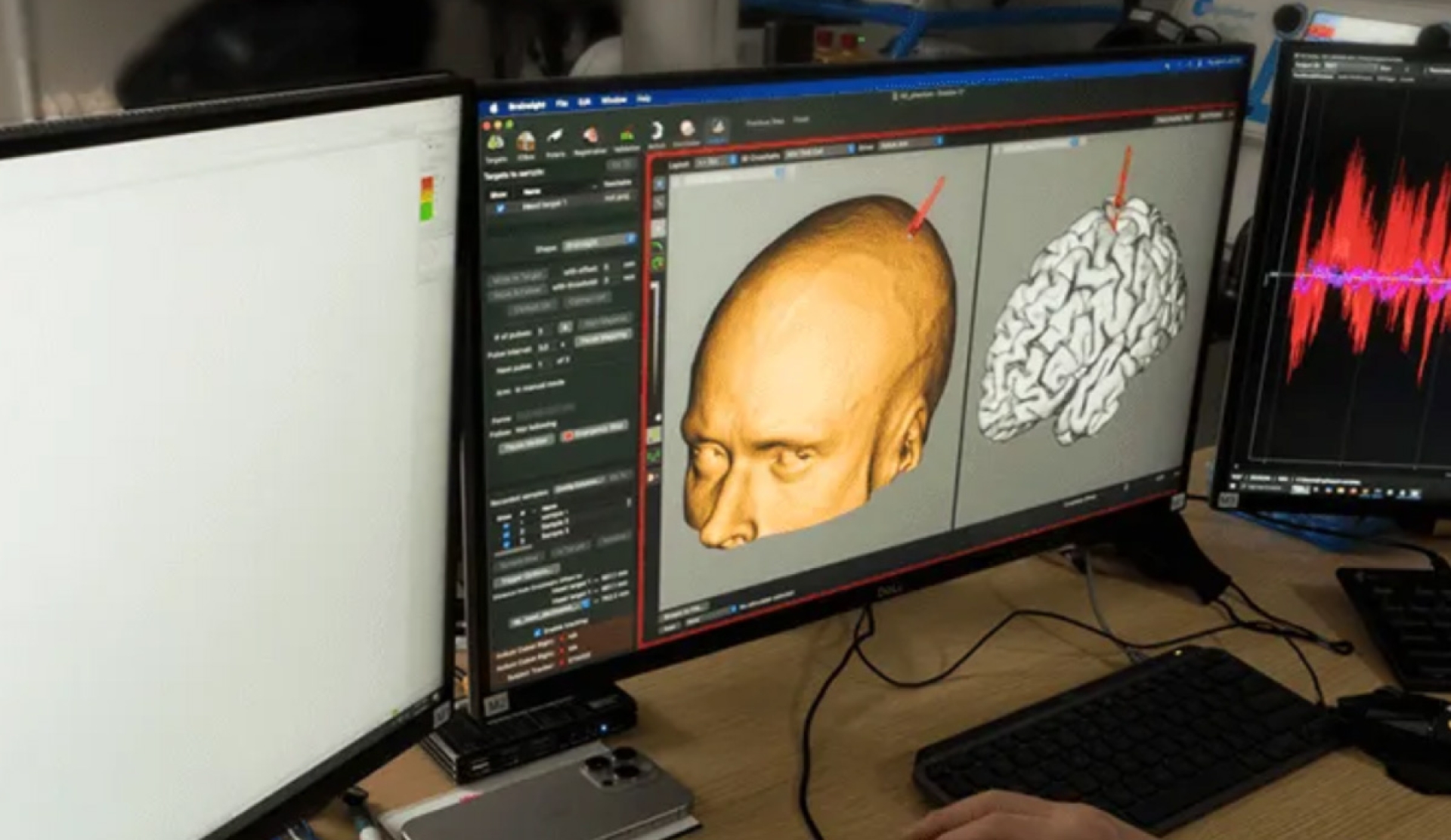Click the Previous Step button
This screenshot has height=840, width=1451.
765,122
